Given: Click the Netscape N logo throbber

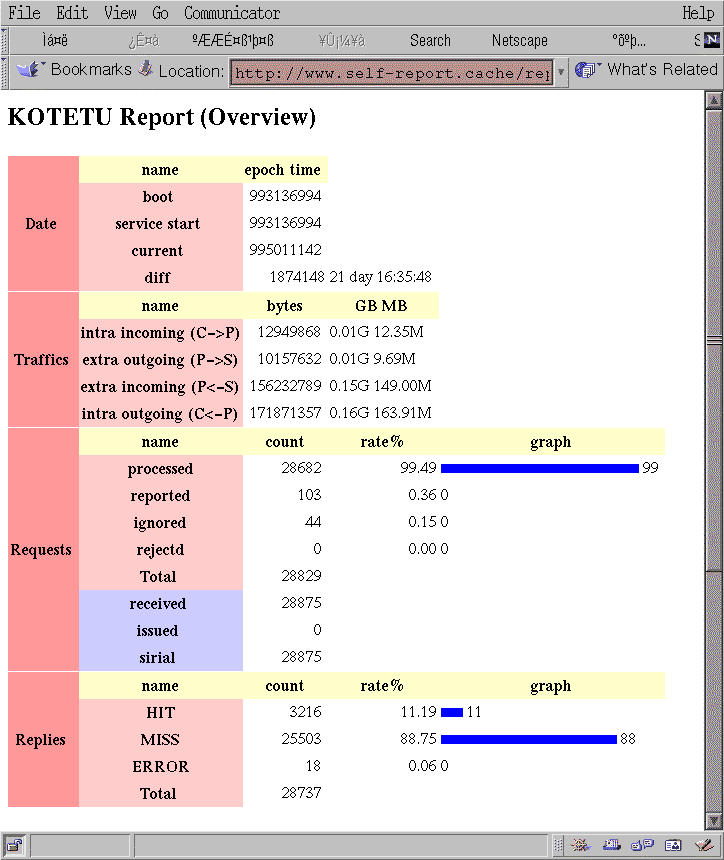Looking at the screenshot, I should pyautogui.click(x=711, y=39).
